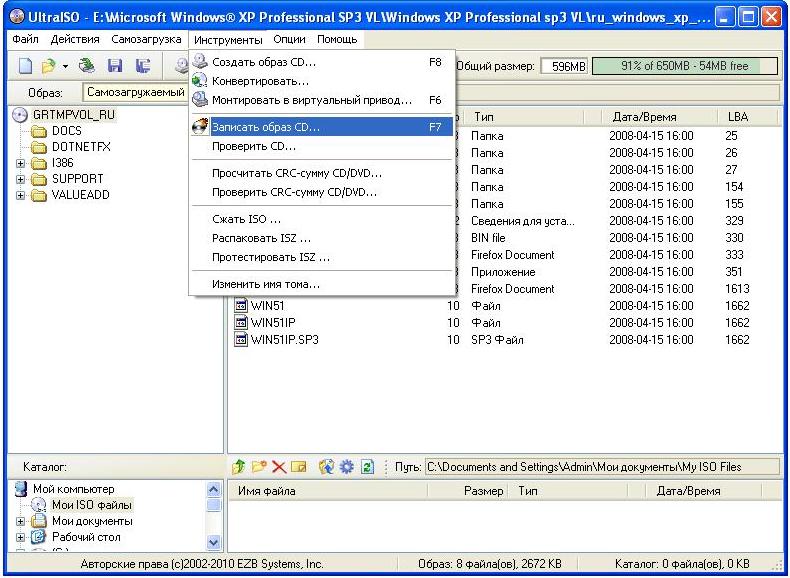Click scroll up arrow in Каталог tree
The width and height of the screenshot is (790, 578).
coord(214,489)
